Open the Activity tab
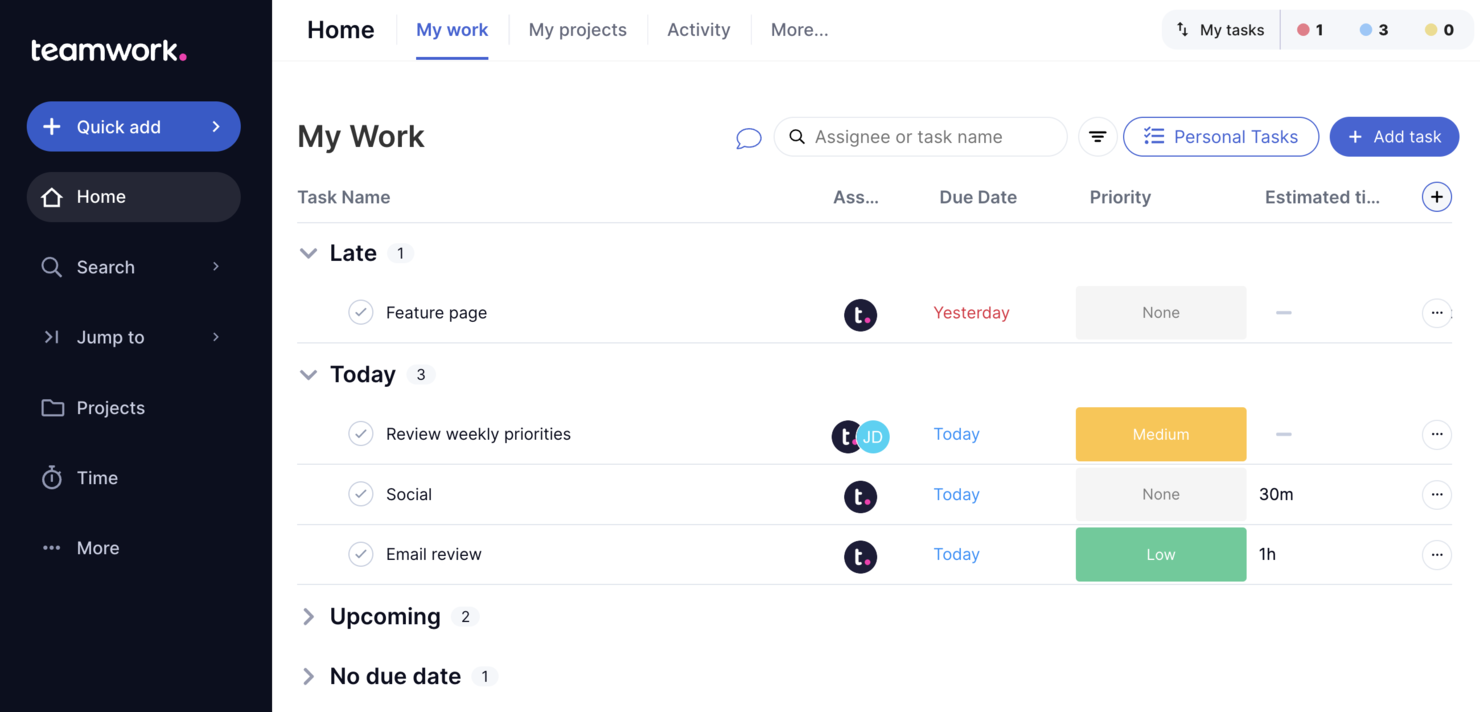The image size is (1480, 712). 698,29
